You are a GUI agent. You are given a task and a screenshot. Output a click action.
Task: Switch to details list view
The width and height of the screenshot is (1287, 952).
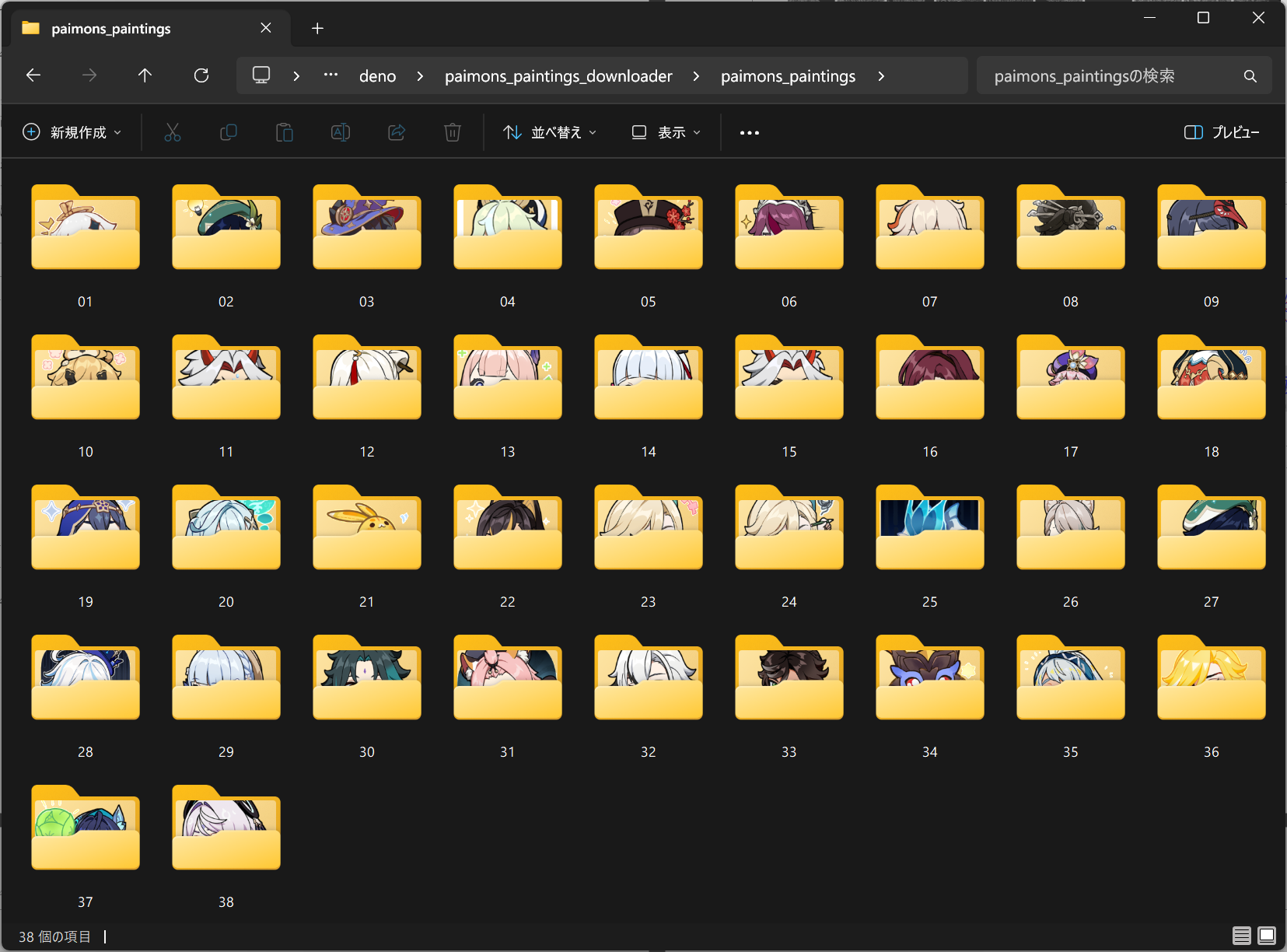click(x=1242, y=936)
